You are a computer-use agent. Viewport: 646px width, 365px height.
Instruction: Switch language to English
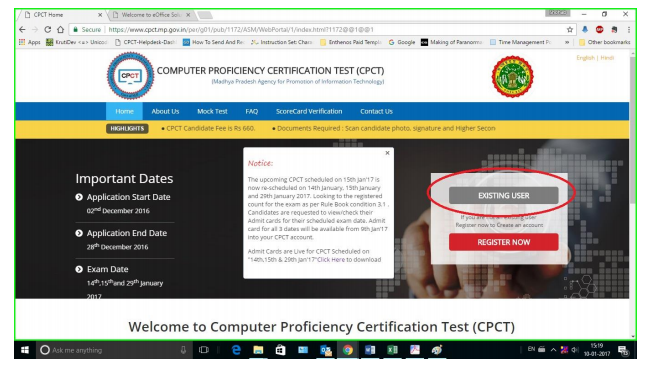pyautogui.click(x=585, y=58)
